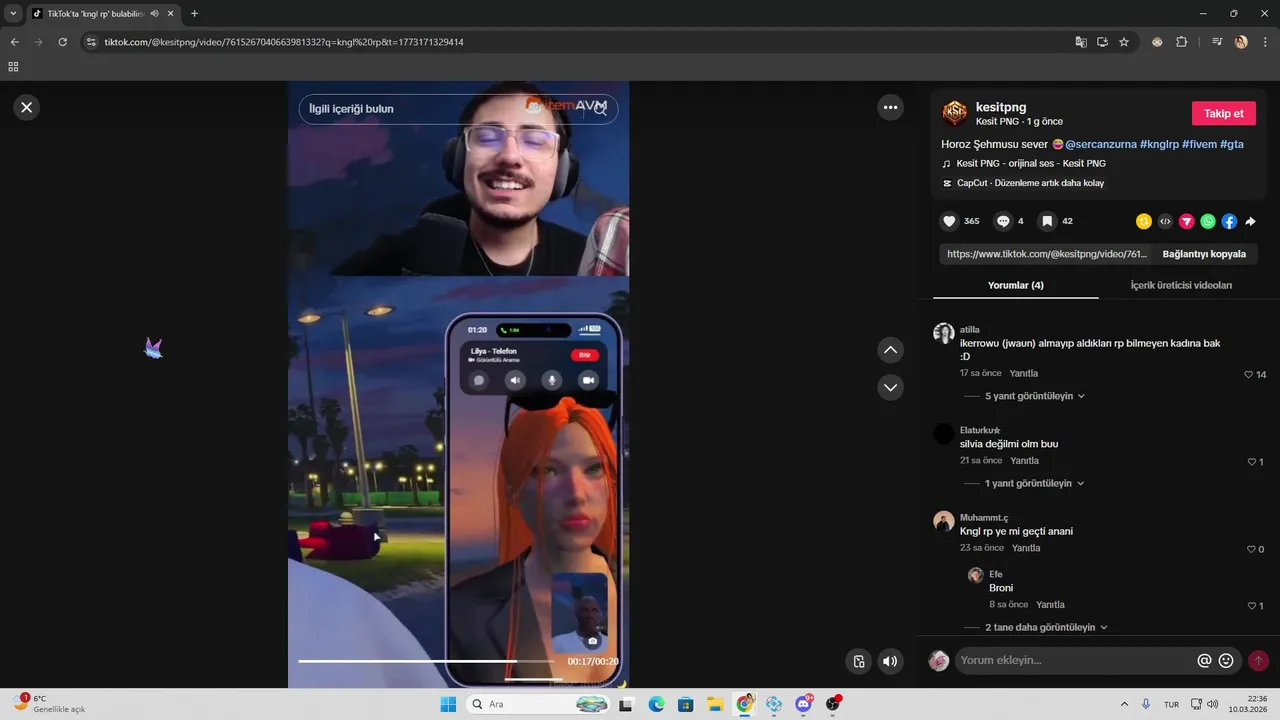Screen dimensions: 1280x720
Task: Click the video progress bar
Action: [x=426, y=661]
